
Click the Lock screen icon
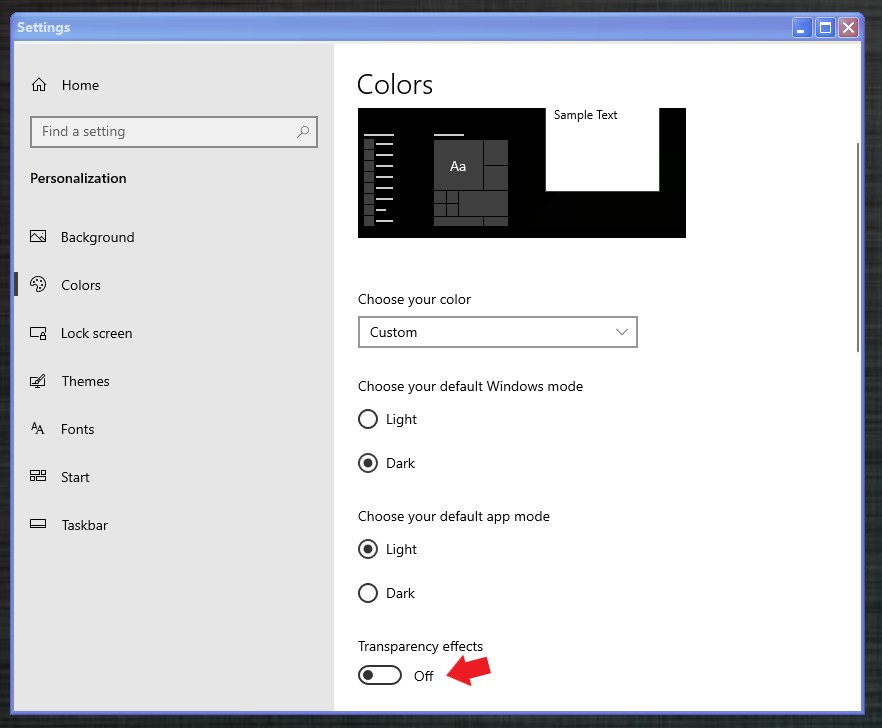(x=39, y=333)
